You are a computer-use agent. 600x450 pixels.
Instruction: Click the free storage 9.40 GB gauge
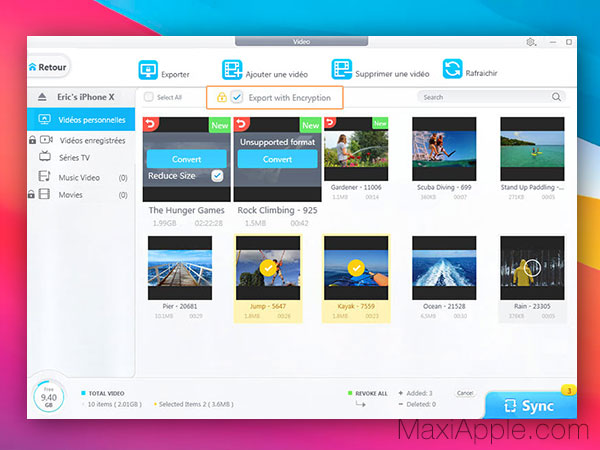(x=49, y=397)
